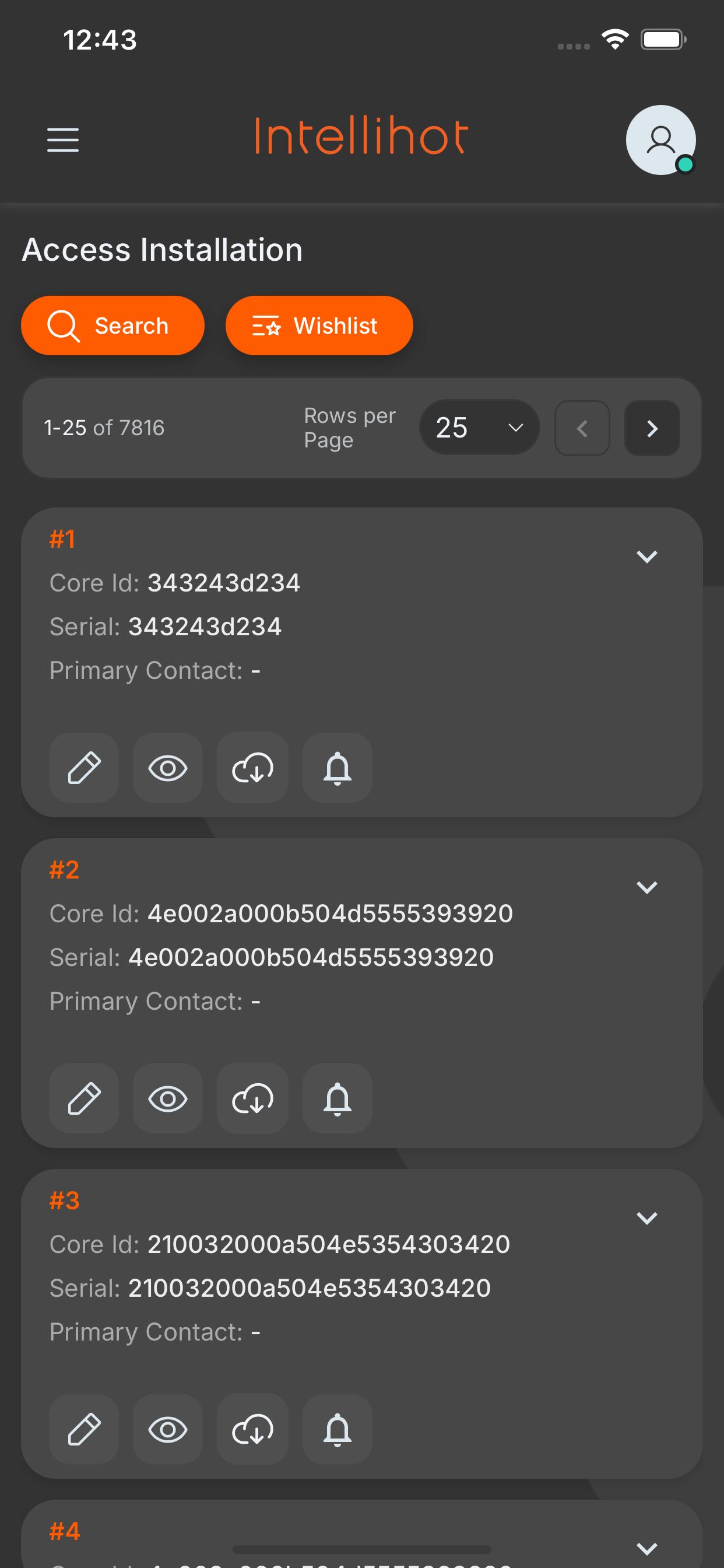The width and height of the screenshot is (724, 1568).
Task: Expand installation #2 card details
Action: [646, 887]
